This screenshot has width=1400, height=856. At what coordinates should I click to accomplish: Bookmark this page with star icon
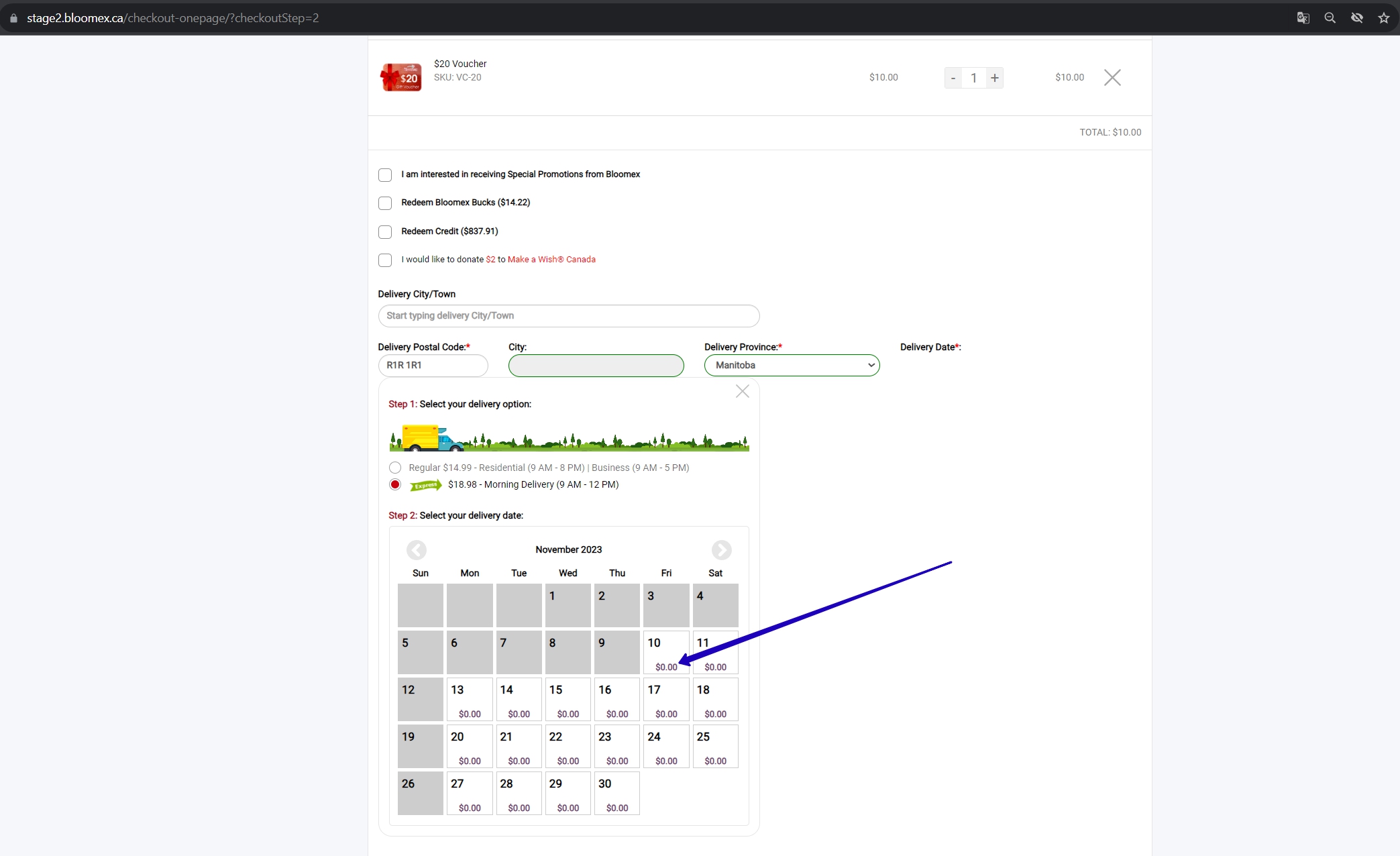(1384, 18)
